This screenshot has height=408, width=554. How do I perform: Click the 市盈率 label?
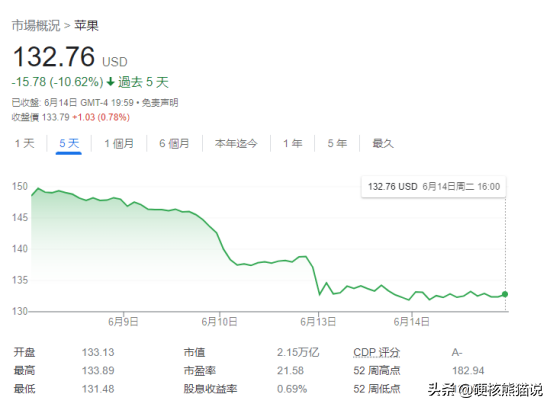point(200,371)
